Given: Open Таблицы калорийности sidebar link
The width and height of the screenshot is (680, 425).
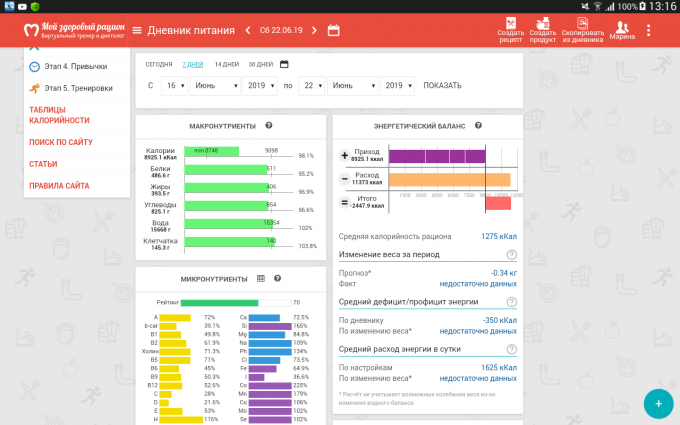Looking at the screenshot, I should pos(60,115).
